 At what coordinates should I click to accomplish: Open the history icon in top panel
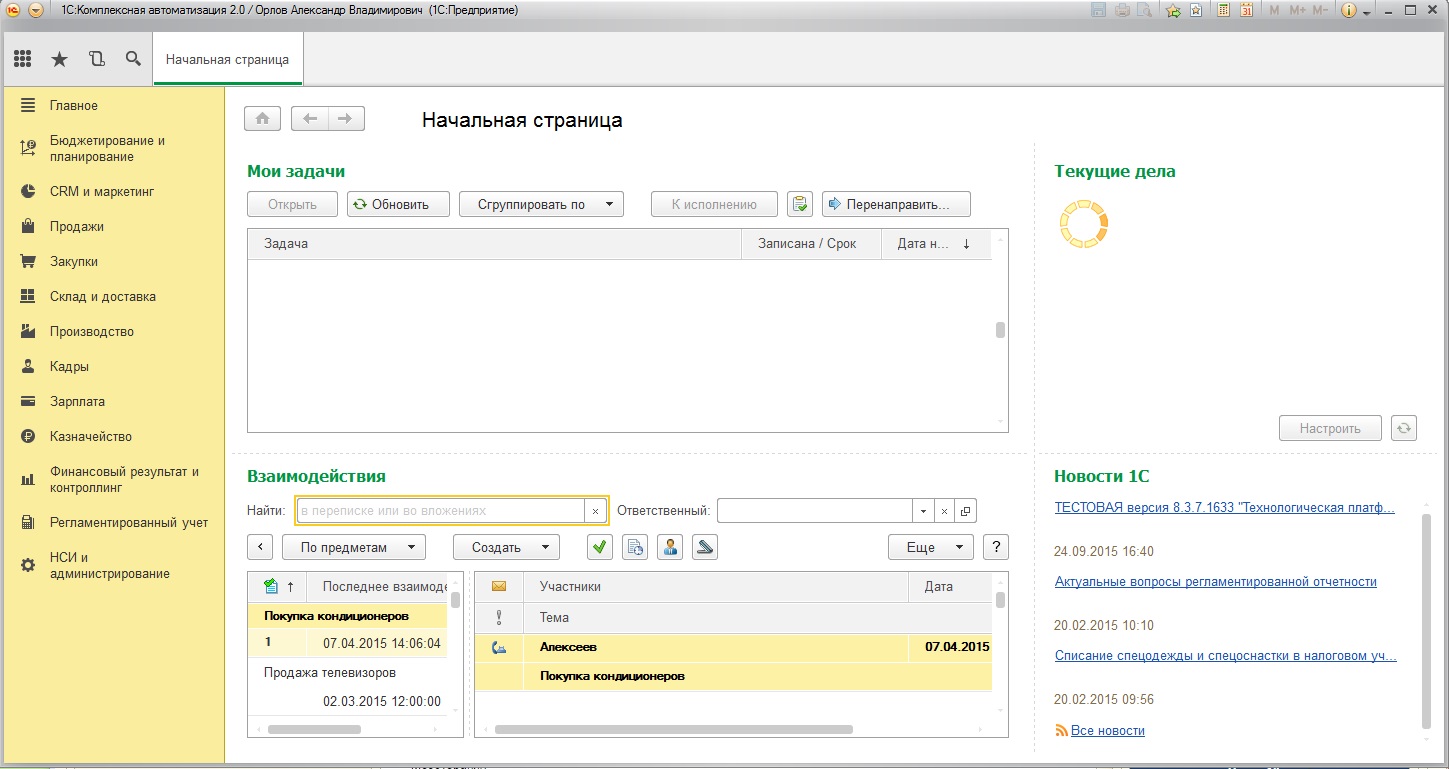click(x=96, y=59)
